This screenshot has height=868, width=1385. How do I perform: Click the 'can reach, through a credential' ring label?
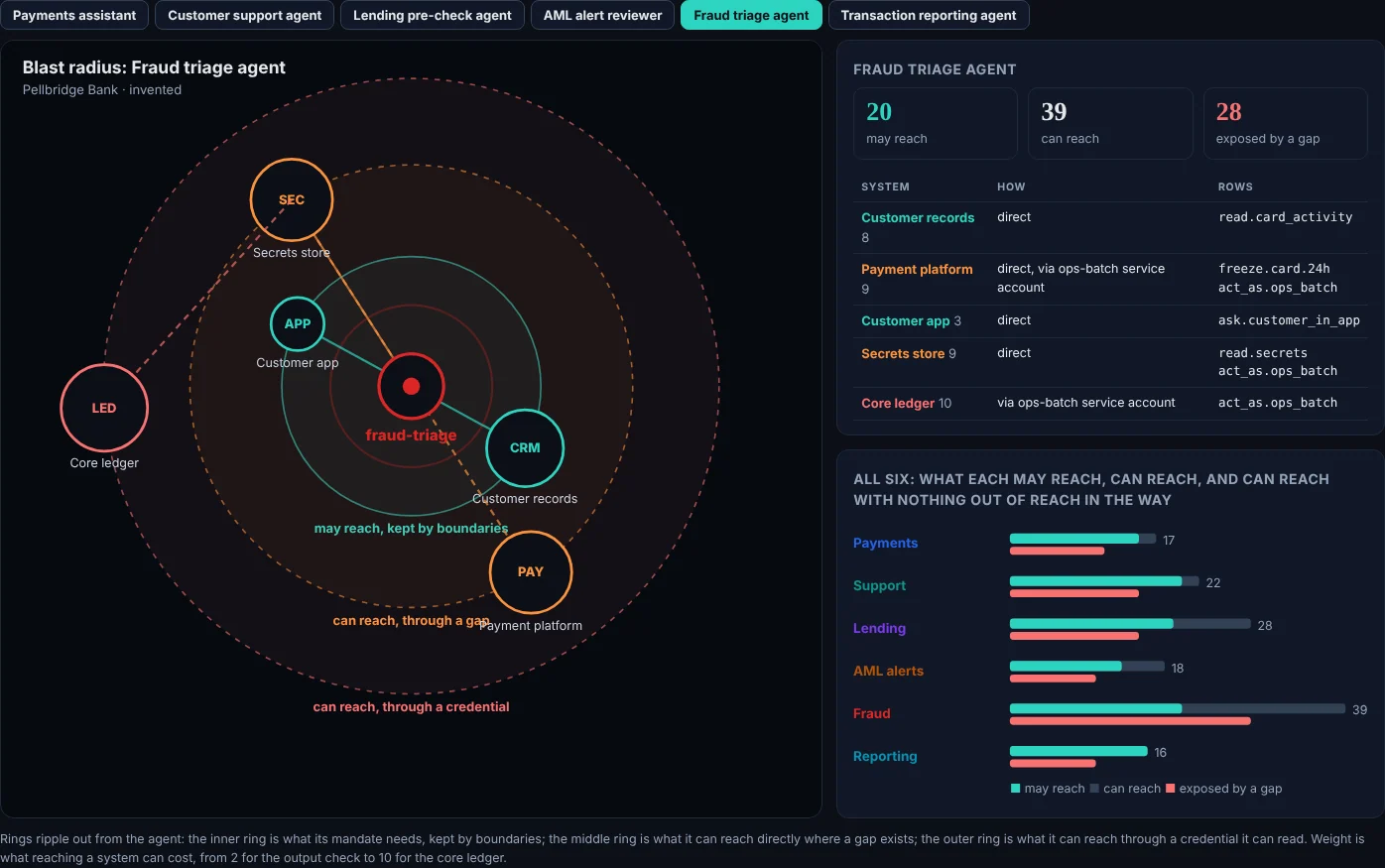(411, 707)
